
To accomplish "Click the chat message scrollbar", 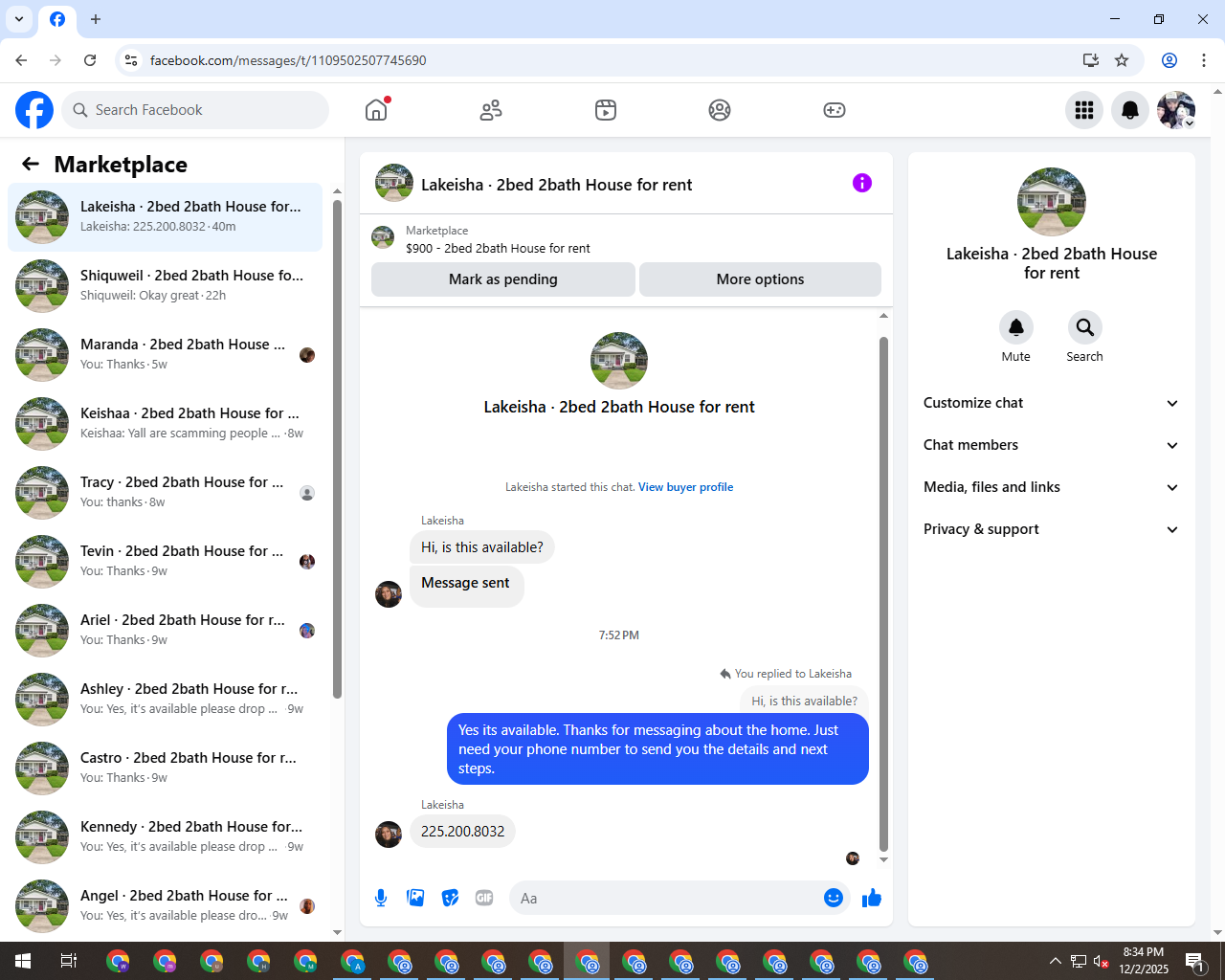I will 883,593.
